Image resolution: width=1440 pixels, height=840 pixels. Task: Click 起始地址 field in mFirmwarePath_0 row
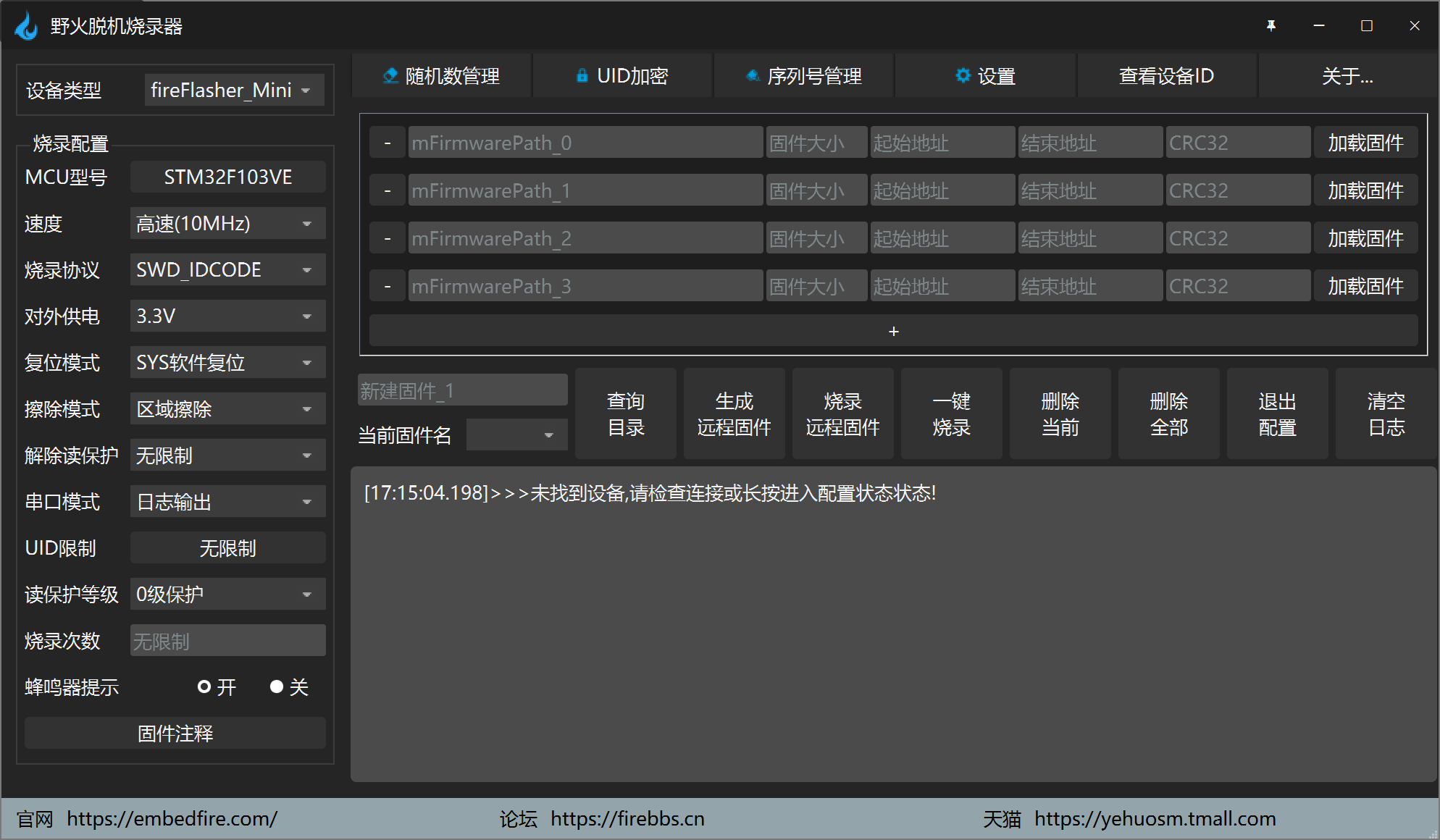[942, 143]
